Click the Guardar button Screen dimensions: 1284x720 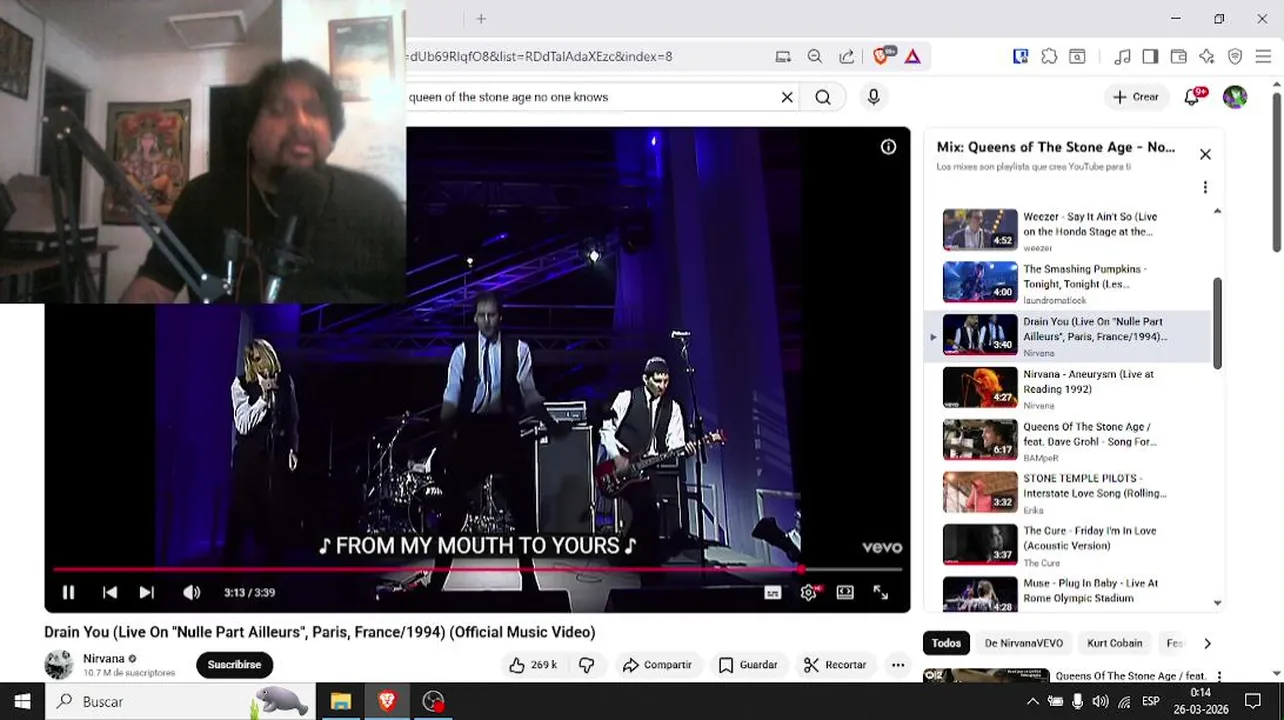(x=748, y=664)
